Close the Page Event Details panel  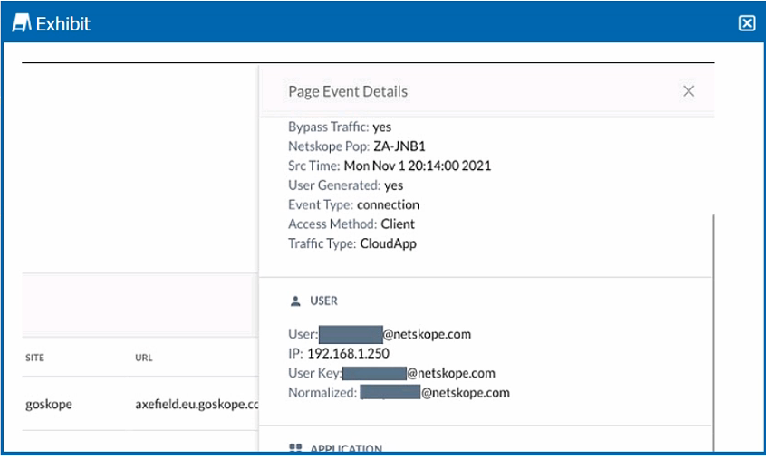[x=688, y=91]
